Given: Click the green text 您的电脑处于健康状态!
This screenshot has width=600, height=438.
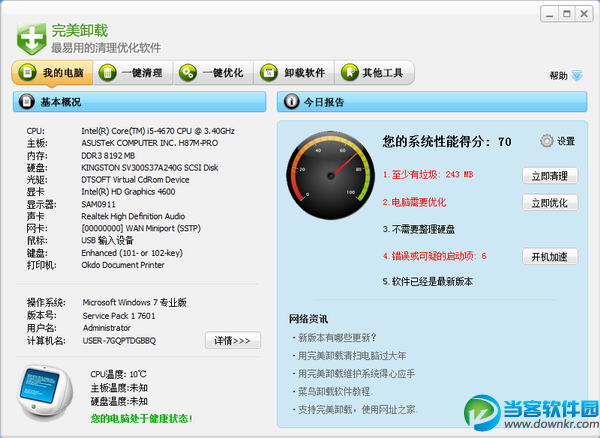Looking at the screenshot, I should [141, 418].
